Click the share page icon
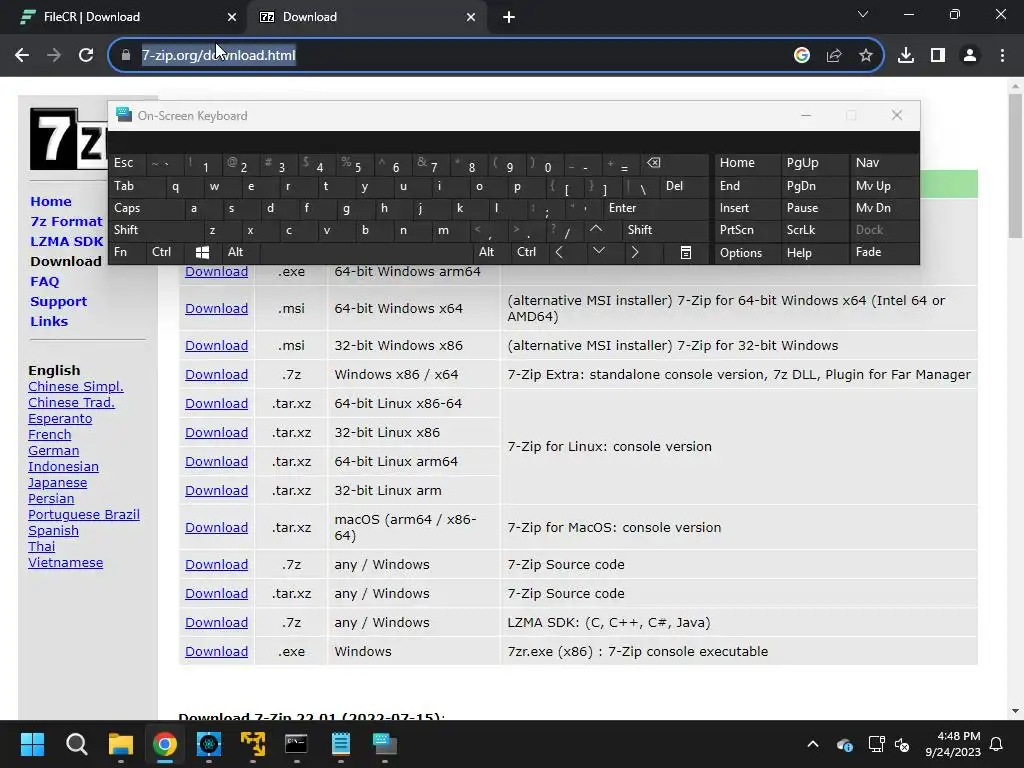This screenshot has height=768, width=1024. tap(834, 56)
